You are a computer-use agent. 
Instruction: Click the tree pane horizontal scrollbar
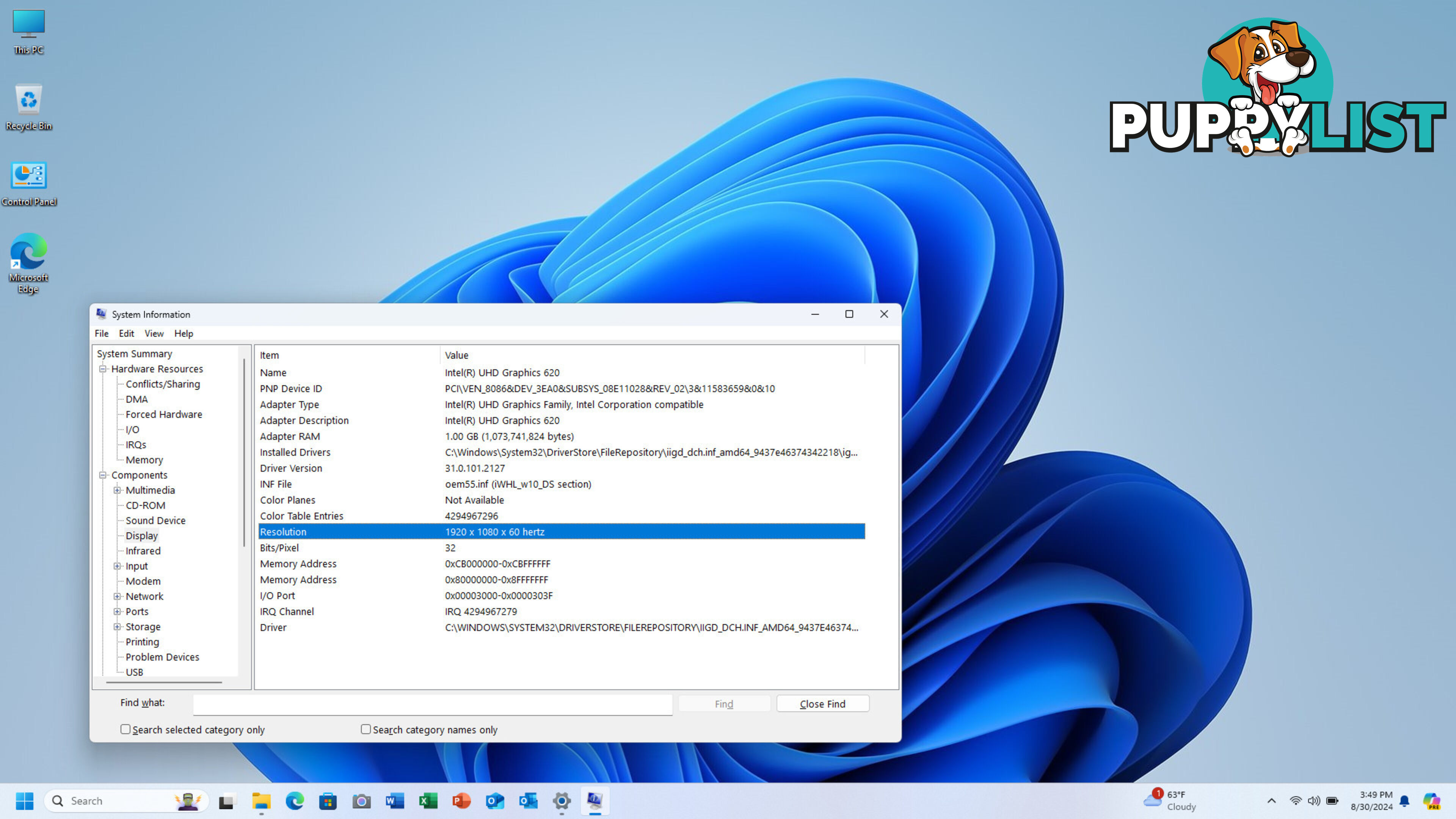[x=164, y=682]
